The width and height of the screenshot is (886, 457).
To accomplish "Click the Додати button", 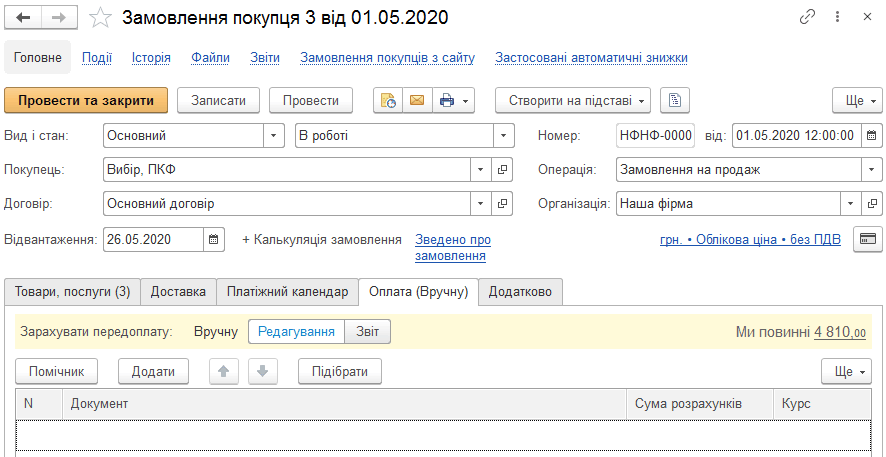I will pyautogui.click(x=153, y=372).
